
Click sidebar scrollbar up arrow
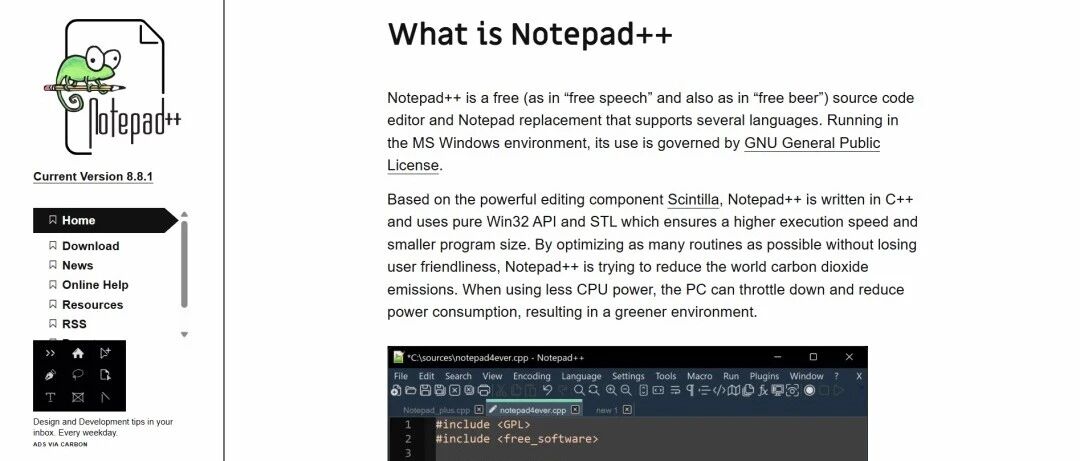coord(184,214)
